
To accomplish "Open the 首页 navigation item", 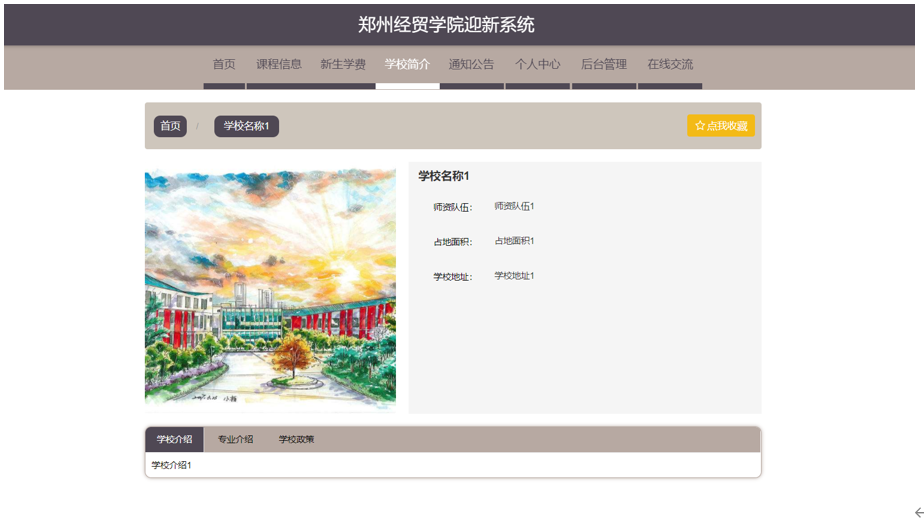I will (x=224, y=64).
